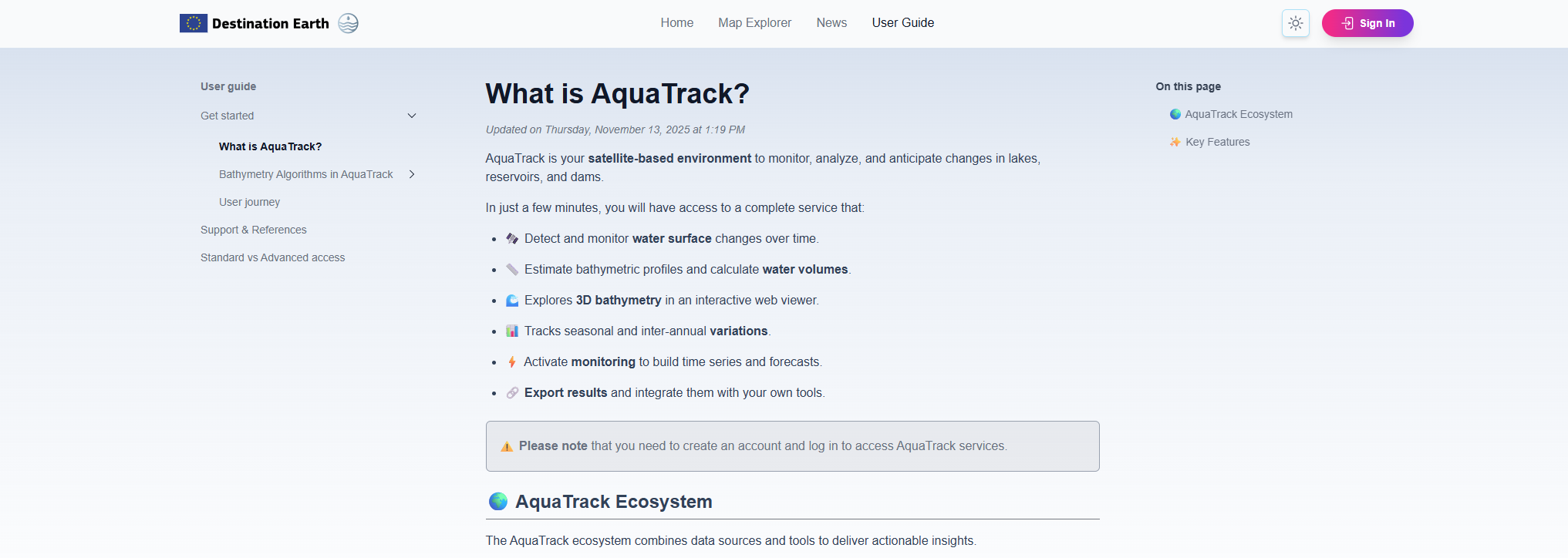Click the globe waves icon beside Destination Earth
This screenshot has width=1568, height=558.
click(x=349, y=23)
